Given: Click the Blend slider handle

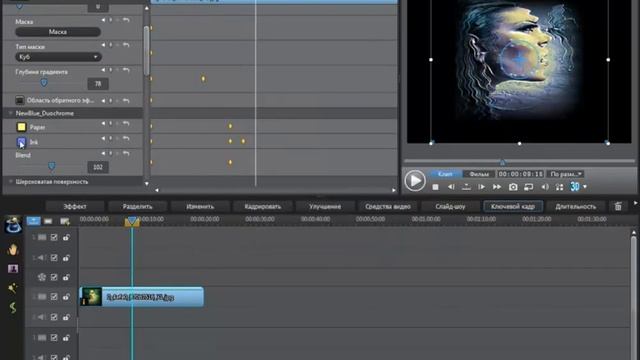Looking at the screenshot, I should click(x=51, y=166).
